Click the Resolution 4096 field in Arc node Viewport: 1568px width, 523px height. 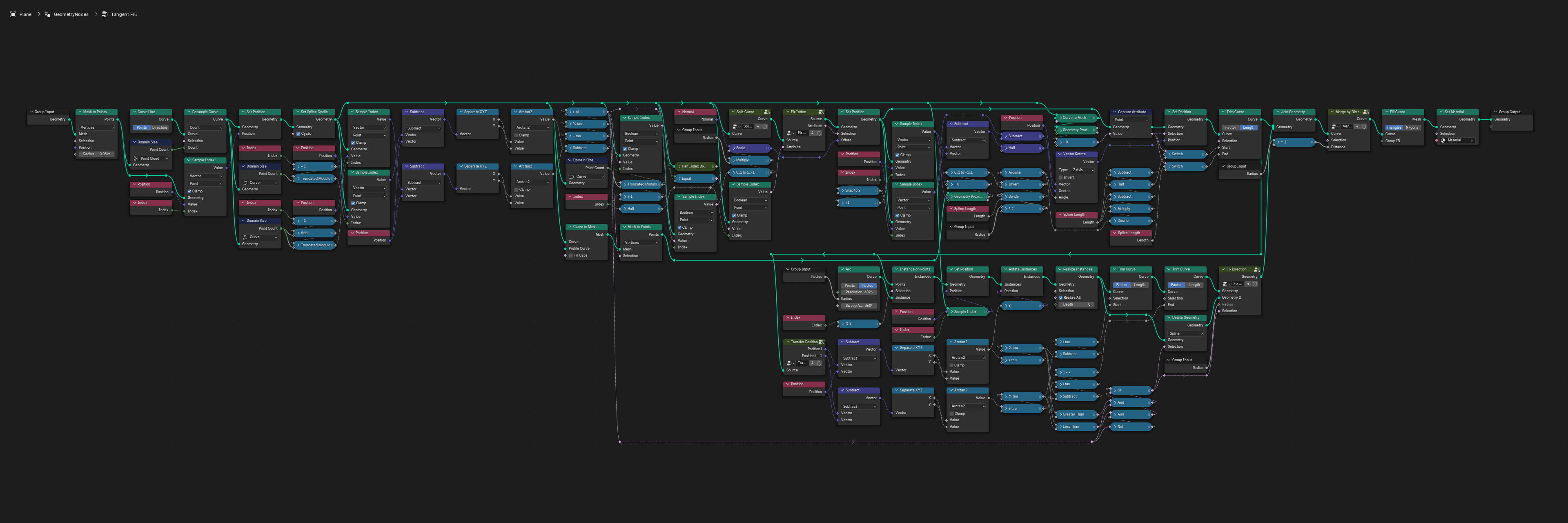click(858, 292)
